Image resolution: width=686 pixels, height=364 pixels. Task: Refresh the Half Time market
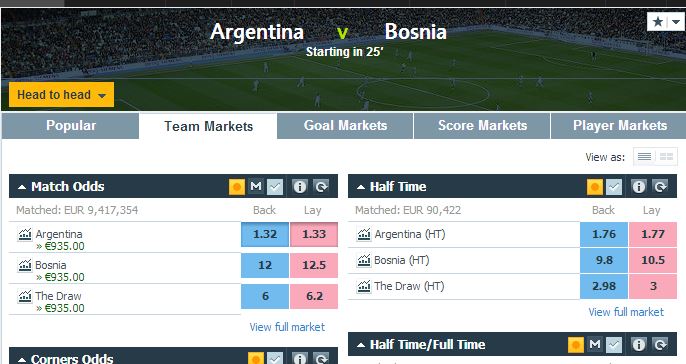[x=660, y=187]
